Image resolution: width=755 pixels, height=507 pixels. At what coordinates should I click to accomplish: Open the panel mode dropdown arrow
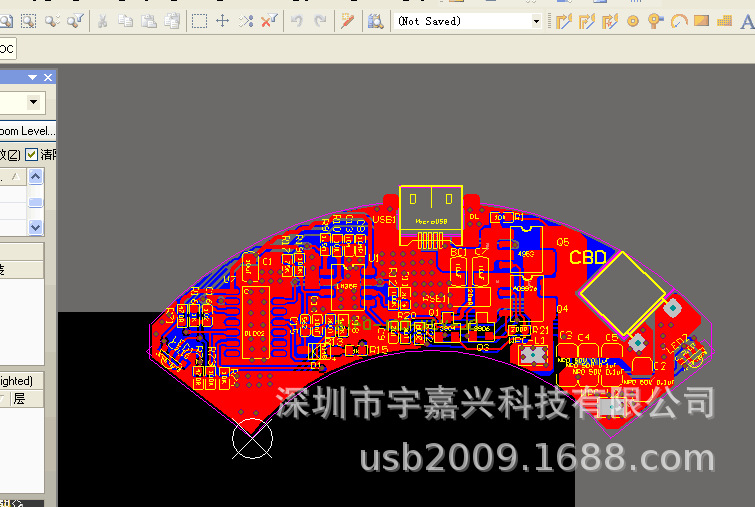click(x=33, y=102)
